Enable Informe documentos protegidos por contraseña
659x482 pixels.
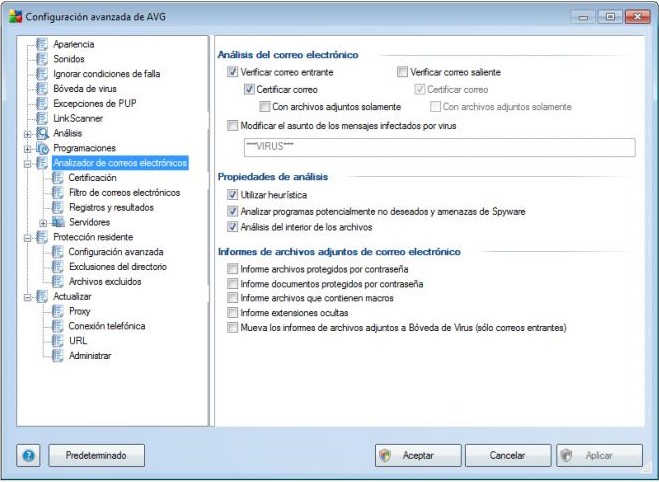pyautogui.click(x=232, y=284)
